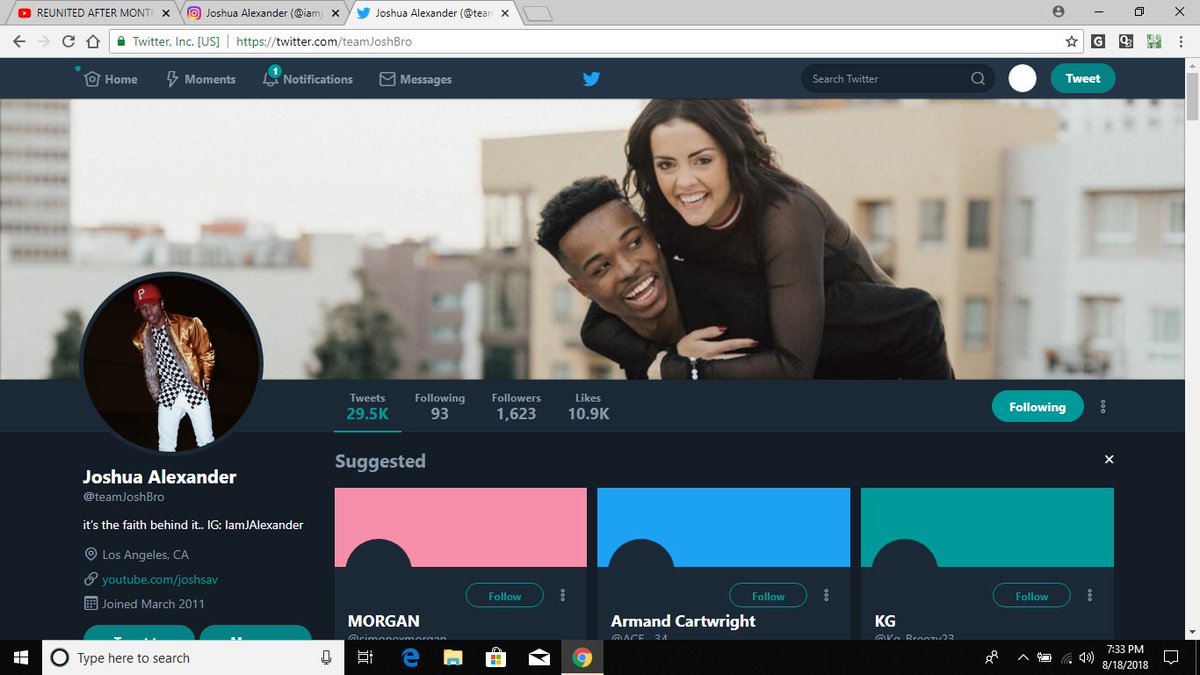
Task: Click Joshua Alexander's profile picture
Action: (171, 362)
